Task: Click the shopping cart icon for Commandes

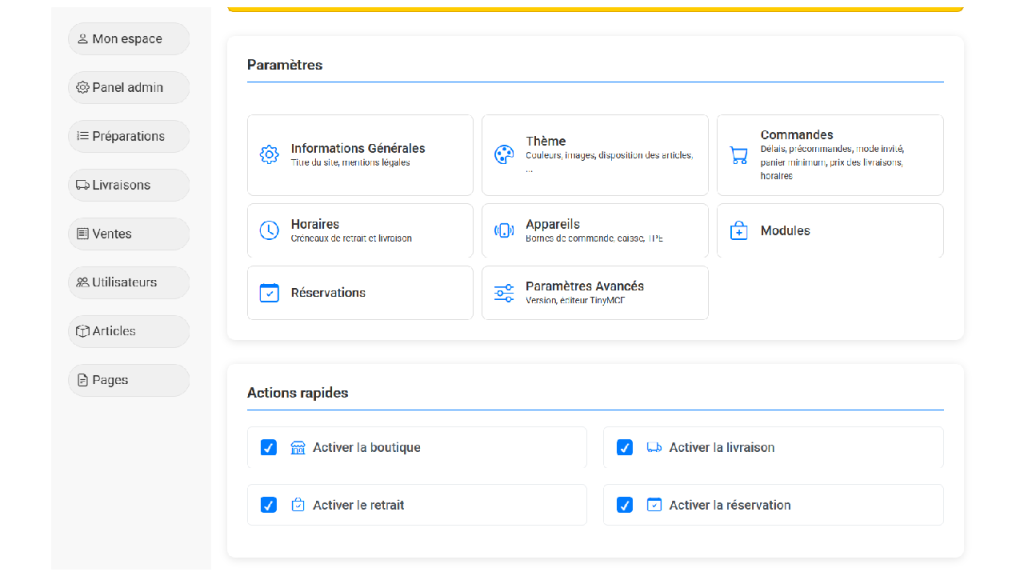Action: (739, 155)
